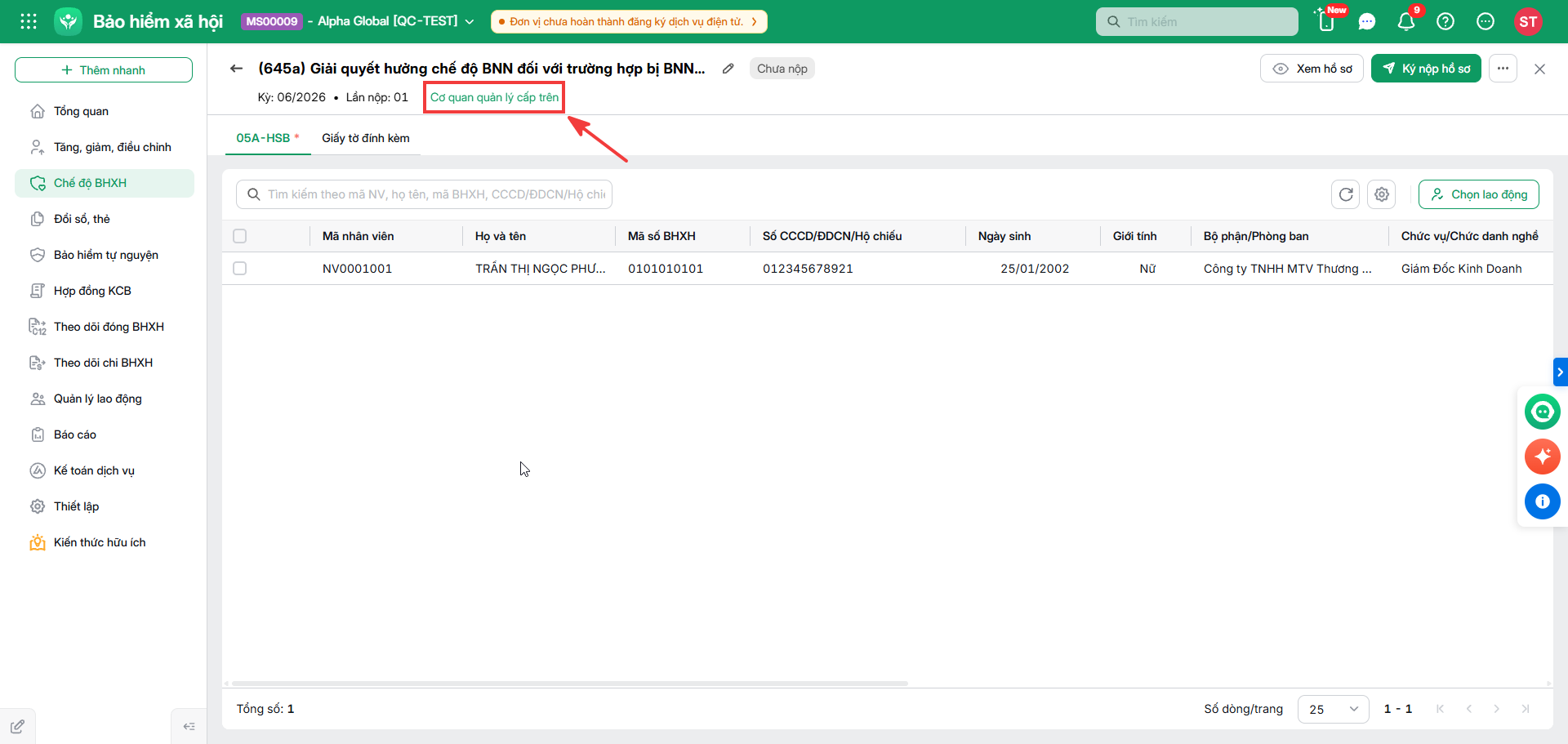Open the ST user avatar menu

pyautogui.click(x=1528, y=21)
